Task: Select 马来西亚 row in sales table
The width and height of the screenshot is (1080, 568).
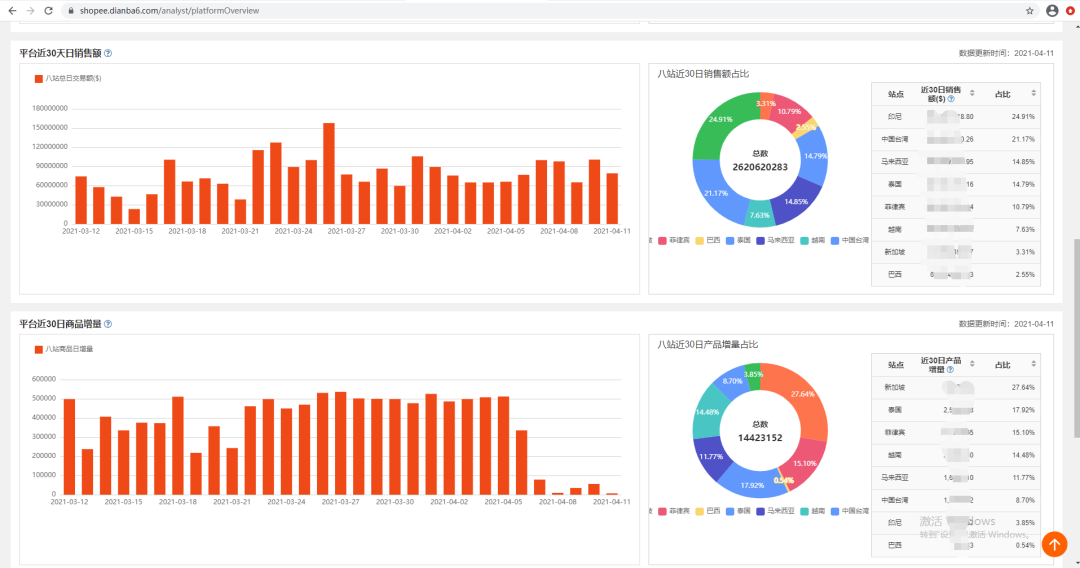Action: pyautogui.click(x=956, y=162)
